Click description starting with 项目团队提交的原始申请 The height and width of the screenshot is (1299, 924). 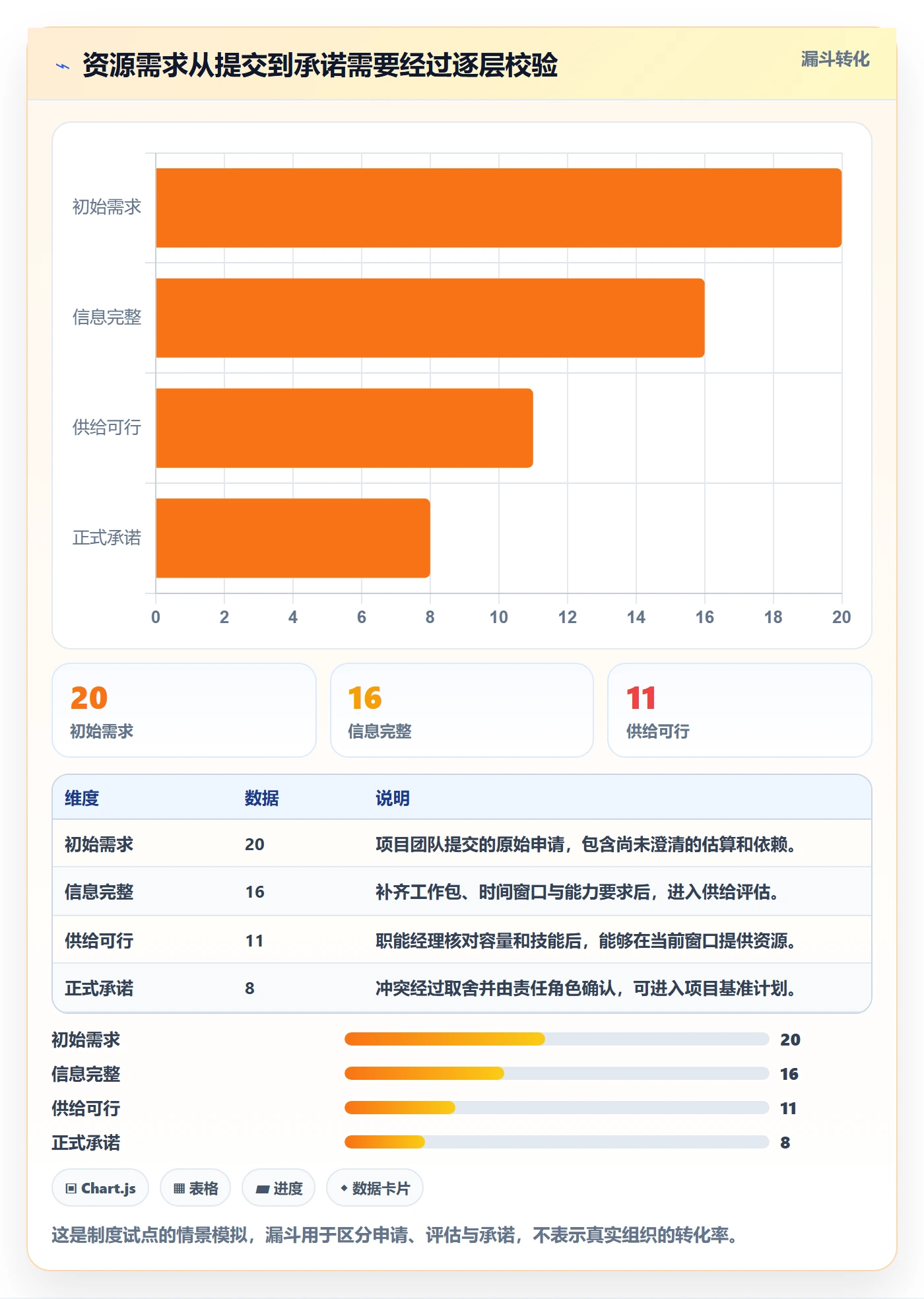click(585, 844)
